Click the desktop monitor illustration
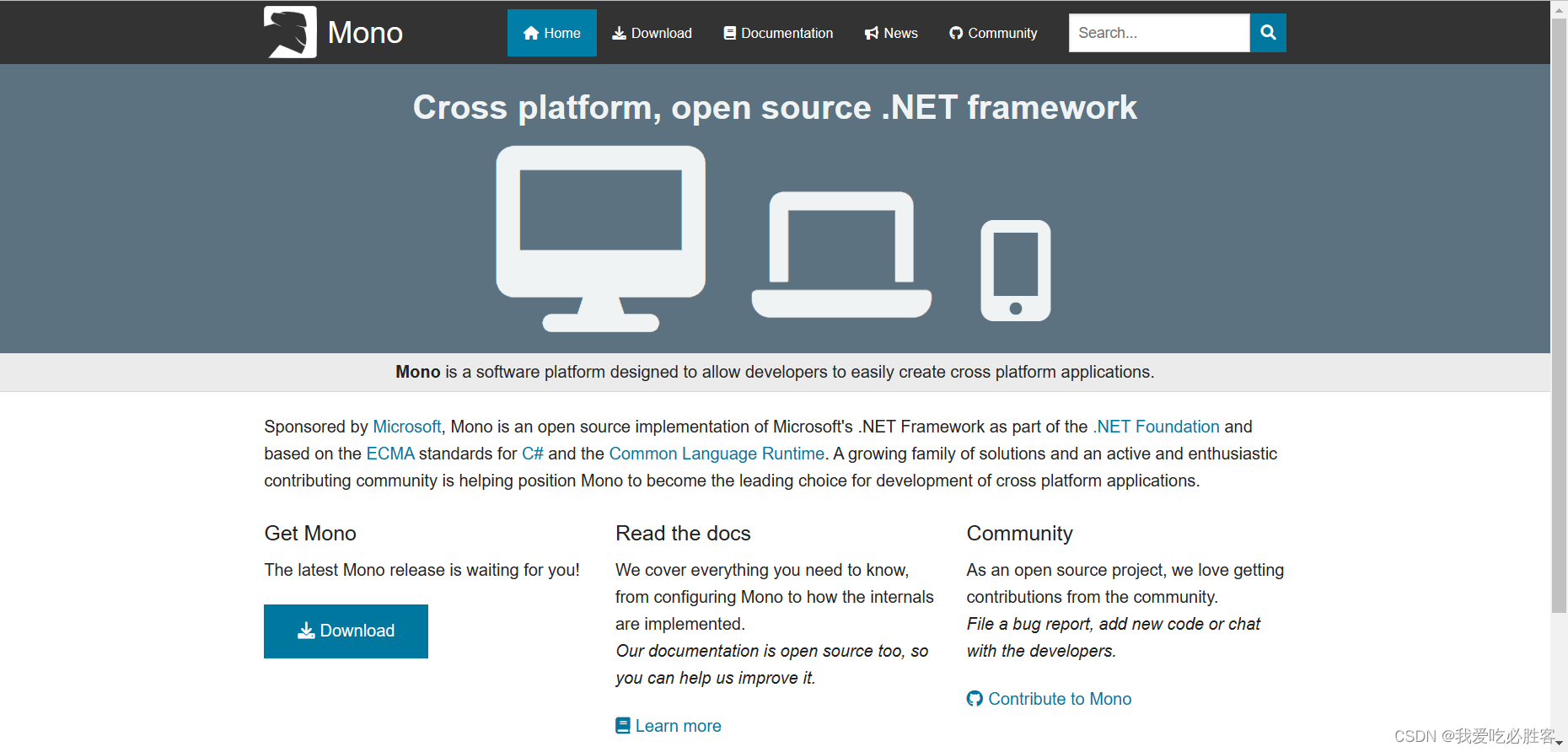Screen dimensions: 1568x752 click(x=601, y=239)
